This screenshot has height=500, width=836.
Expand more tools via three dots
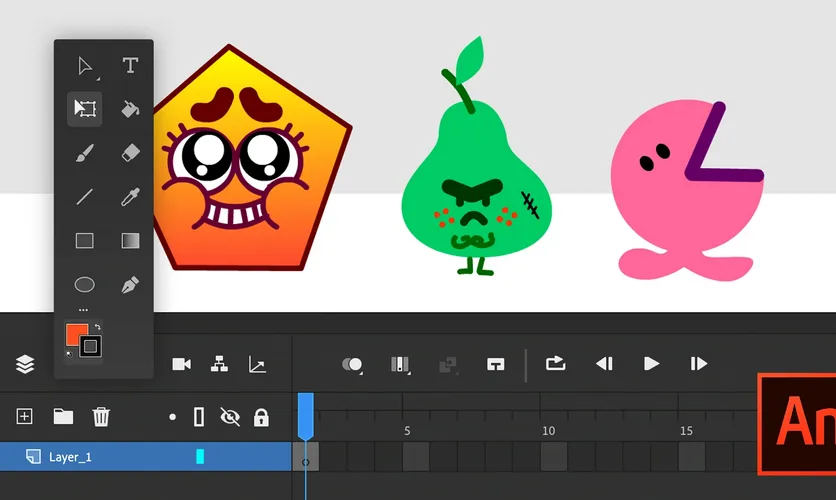point(83,309)
